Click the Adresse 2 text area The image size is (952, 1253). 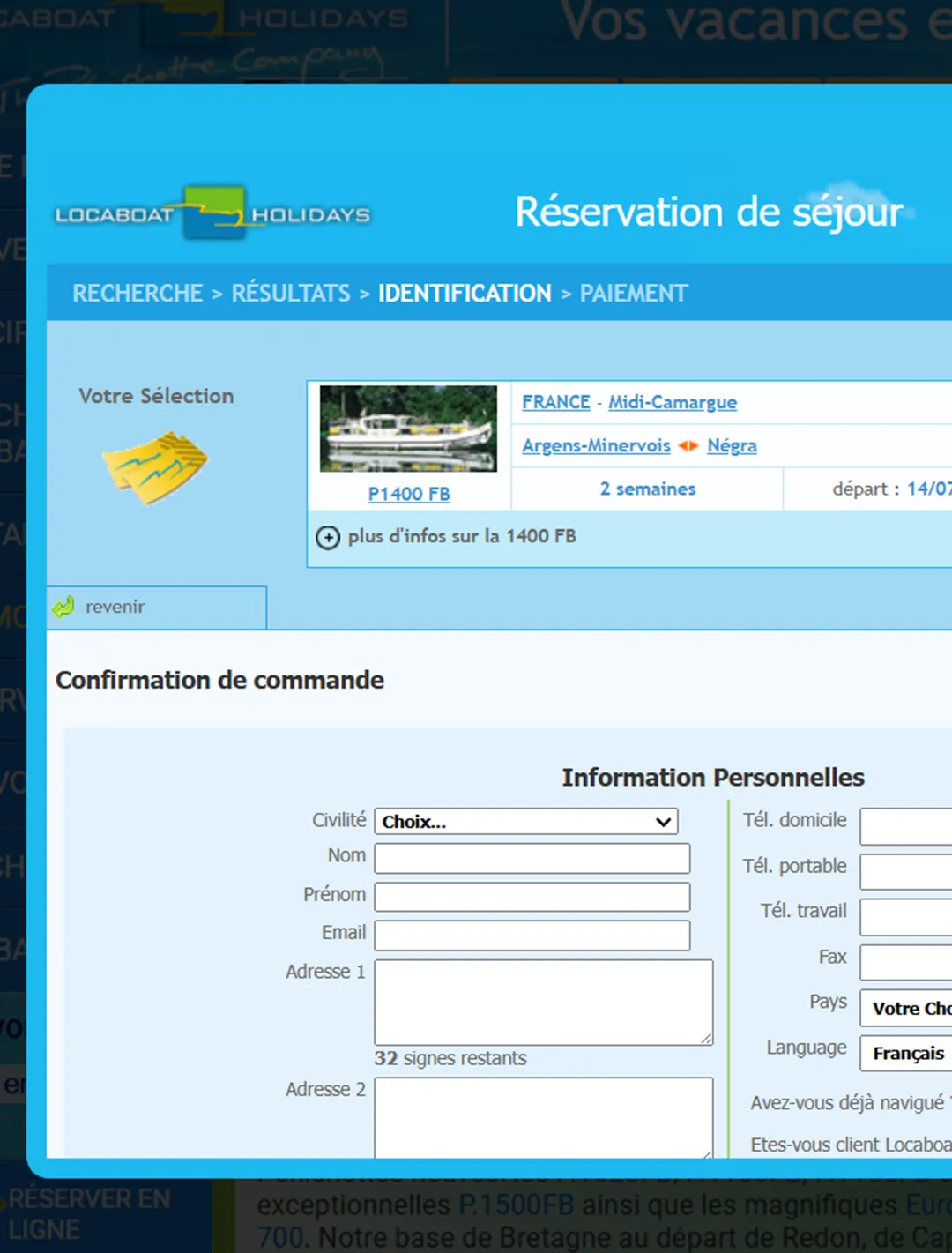point(544,1117)
